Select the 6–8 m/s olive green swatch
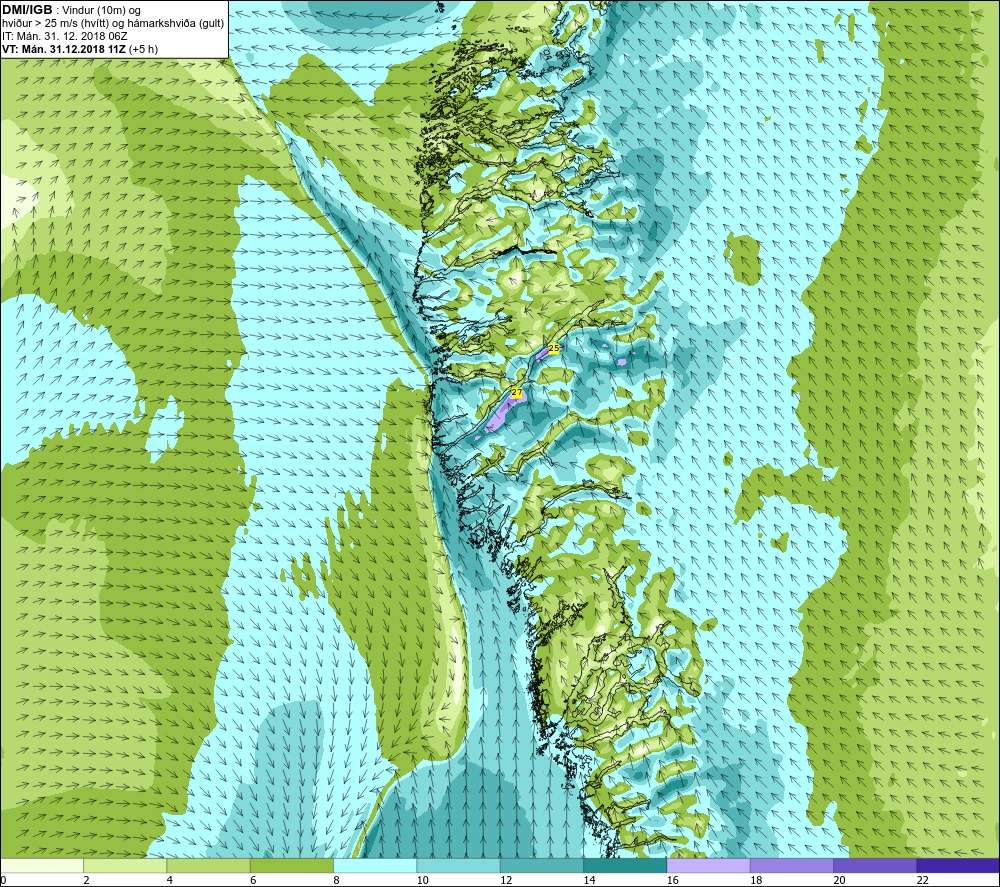This screenshot has height=887, width=1000. coord(292,865)
